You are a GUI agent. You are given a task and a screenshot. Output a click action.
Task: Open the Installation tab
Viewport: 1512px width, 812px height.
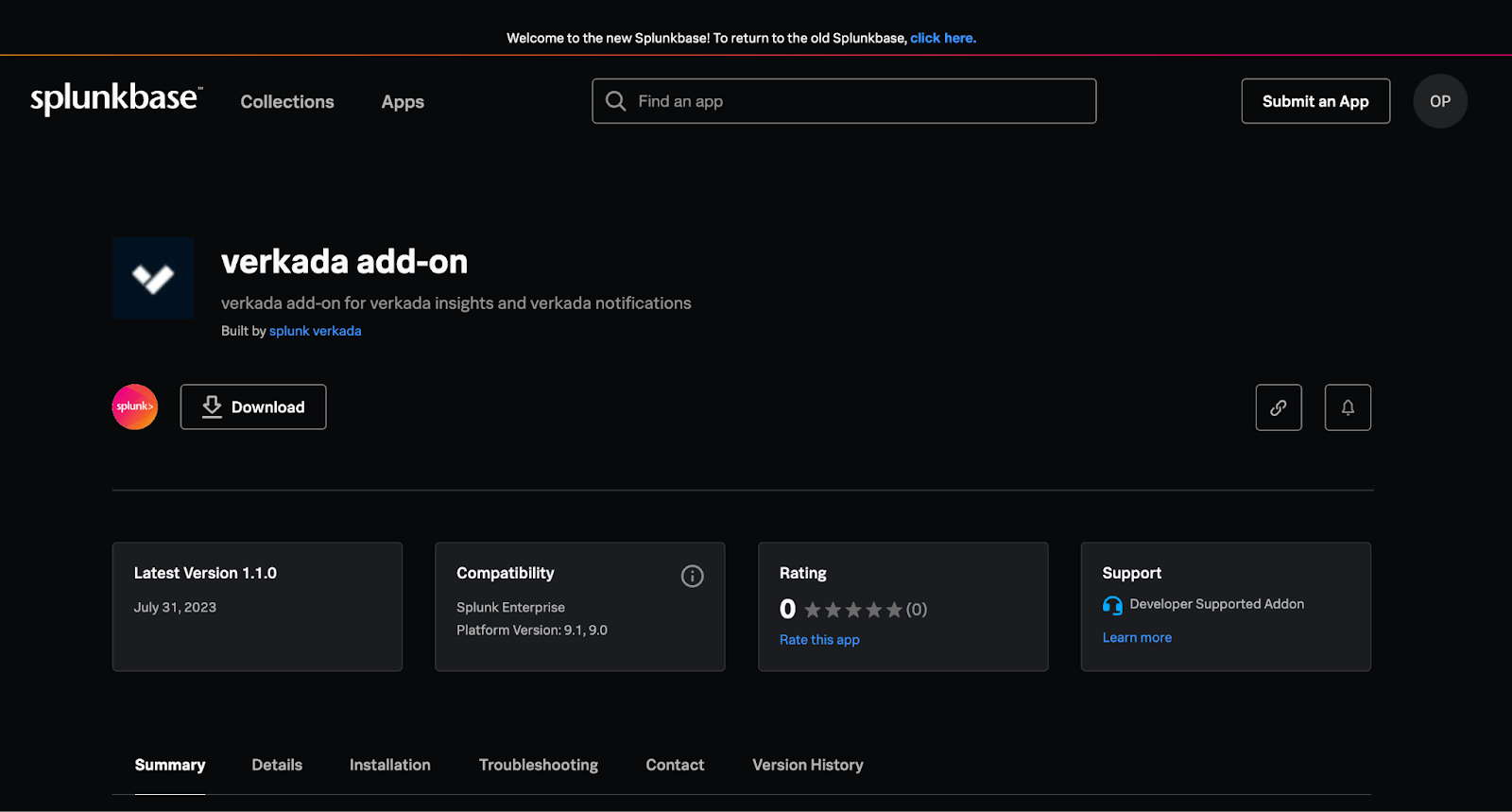[389, 765]
